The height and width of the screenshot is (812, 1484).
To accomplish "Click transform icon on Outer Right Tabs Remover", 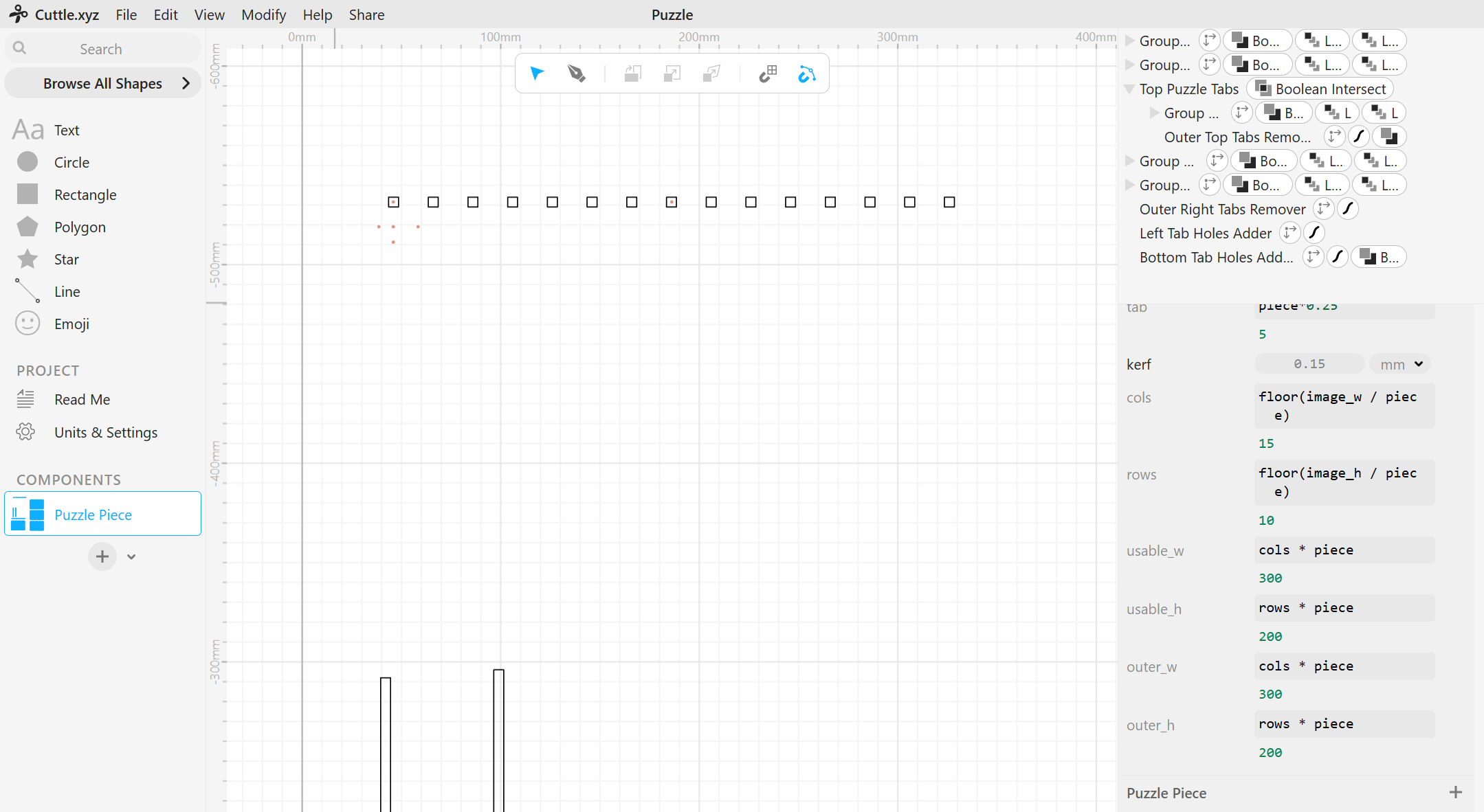I will 1323,209.
